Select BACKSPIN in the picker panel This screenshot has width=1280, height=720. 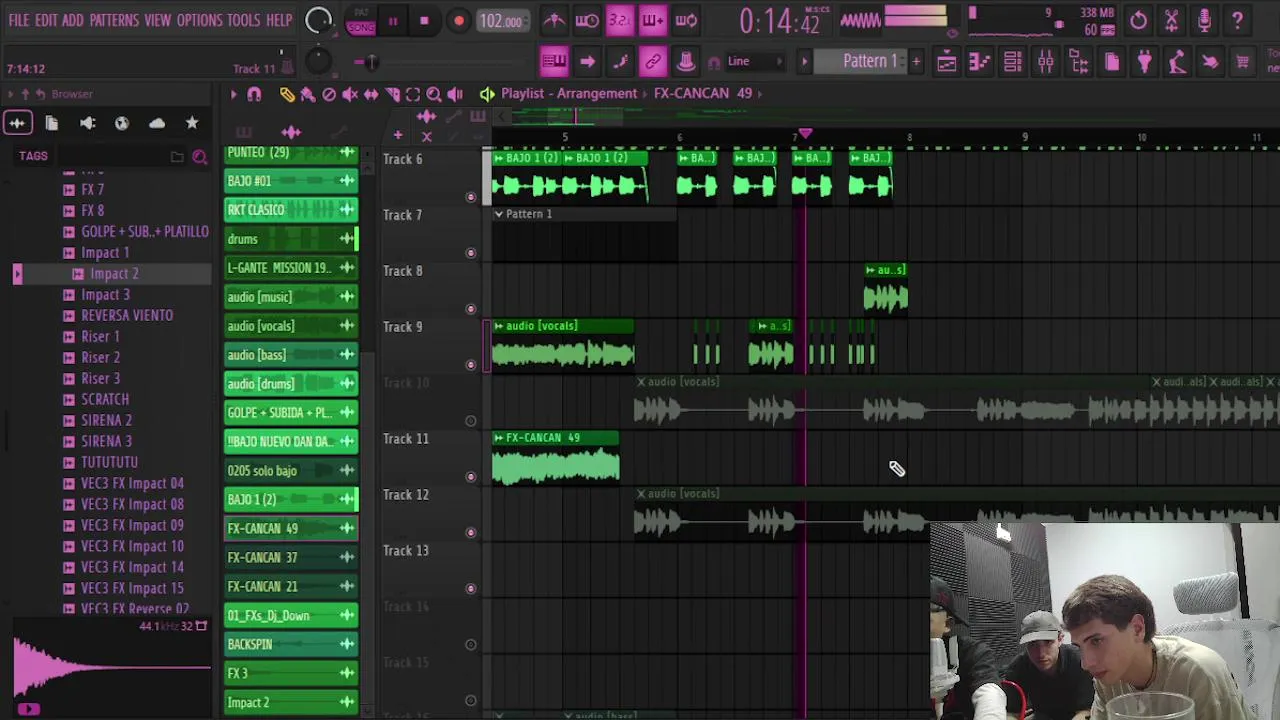click(x=291, y=645)
